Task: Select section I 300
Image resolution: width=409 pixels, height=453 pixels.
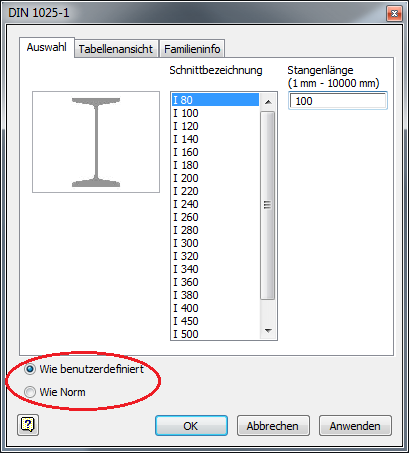Action: click(215, 243)
